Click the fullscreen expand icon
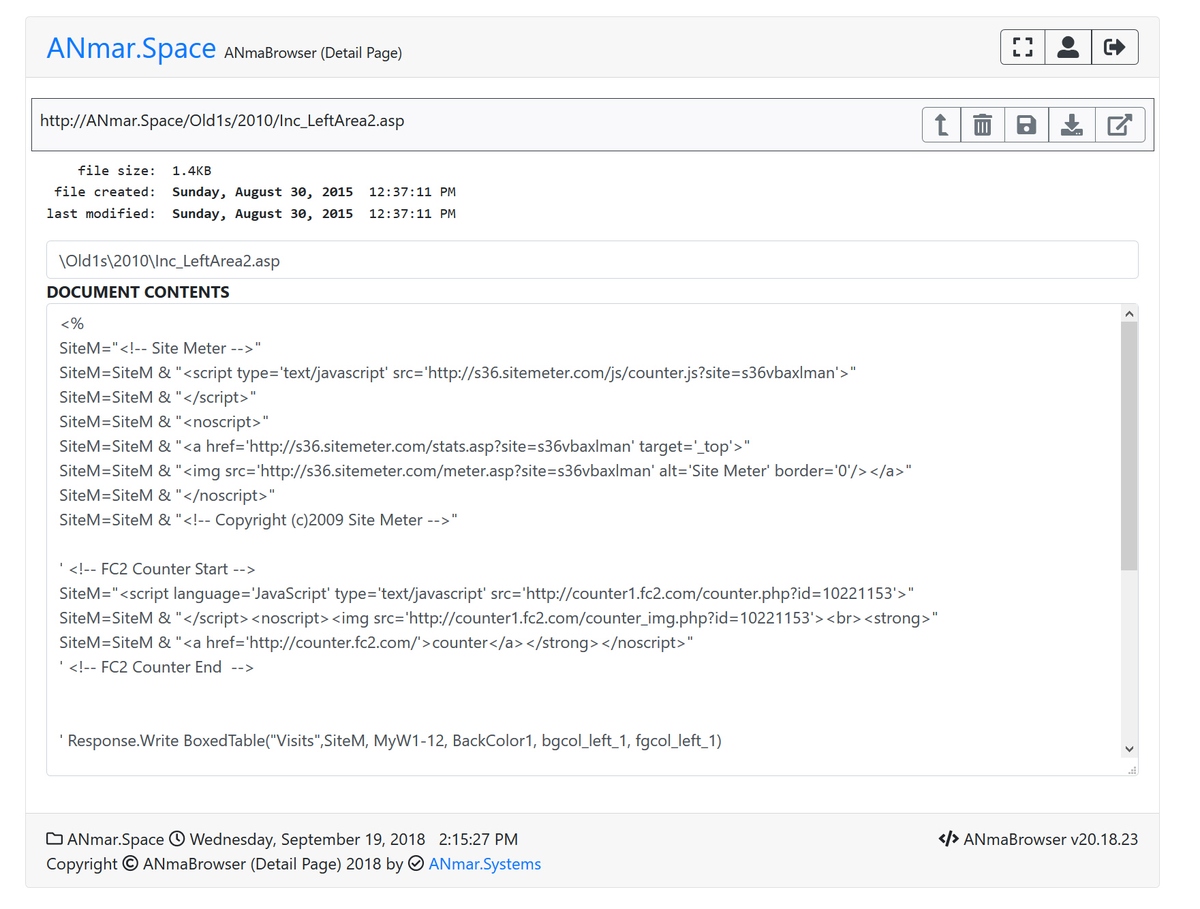The image size is (1200, 909). tap(1022, 47)
